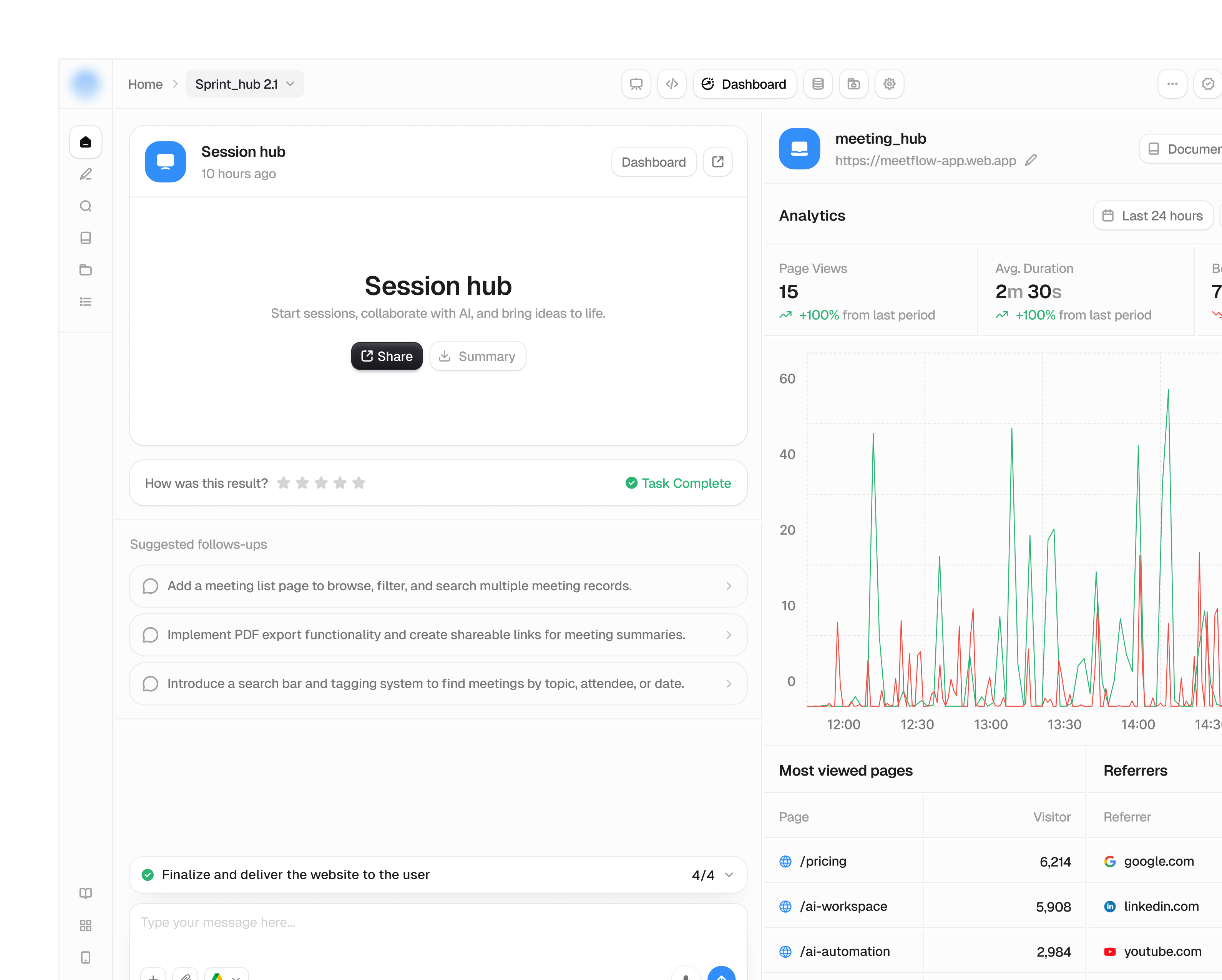Rate the result two stars
The height and width of the screenshot is (980, 1222).
[302, 483]
